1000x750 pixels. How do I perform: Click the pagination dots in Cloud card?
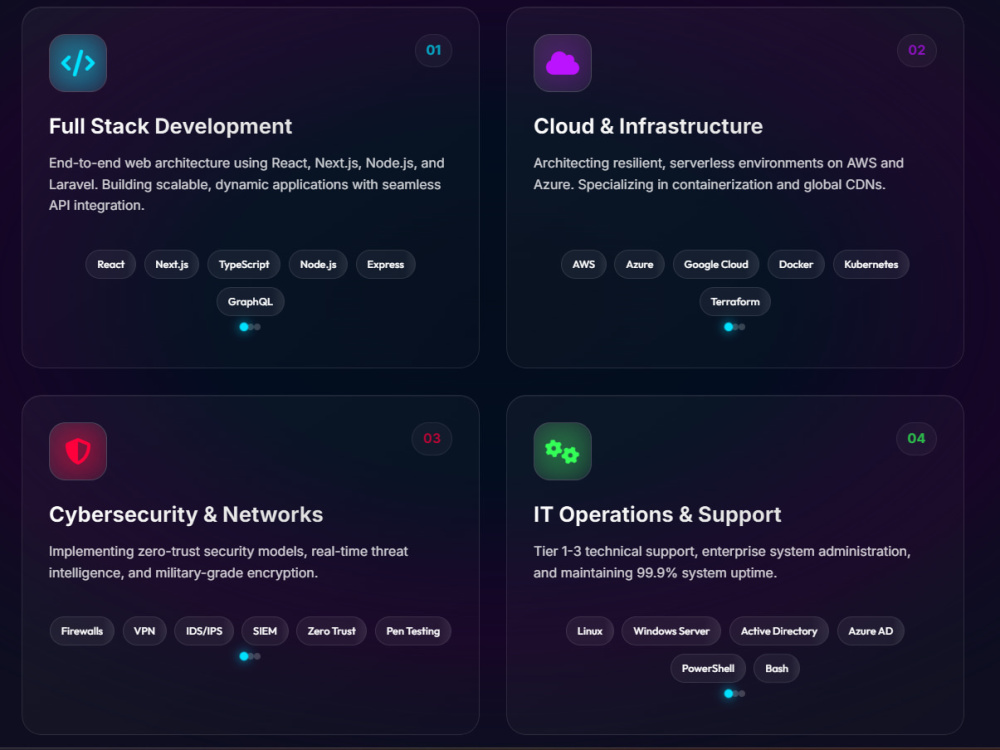tap(735, 327)
